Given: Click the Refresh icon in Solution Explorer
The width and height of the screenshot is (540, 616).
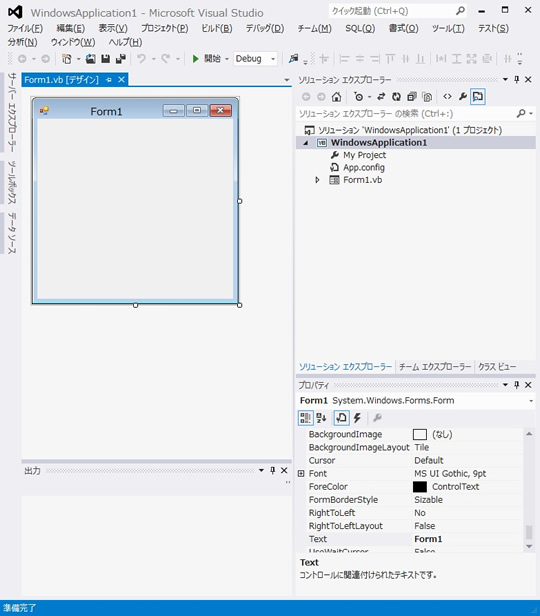Looking at the screenshot, I should click(396, 97).
